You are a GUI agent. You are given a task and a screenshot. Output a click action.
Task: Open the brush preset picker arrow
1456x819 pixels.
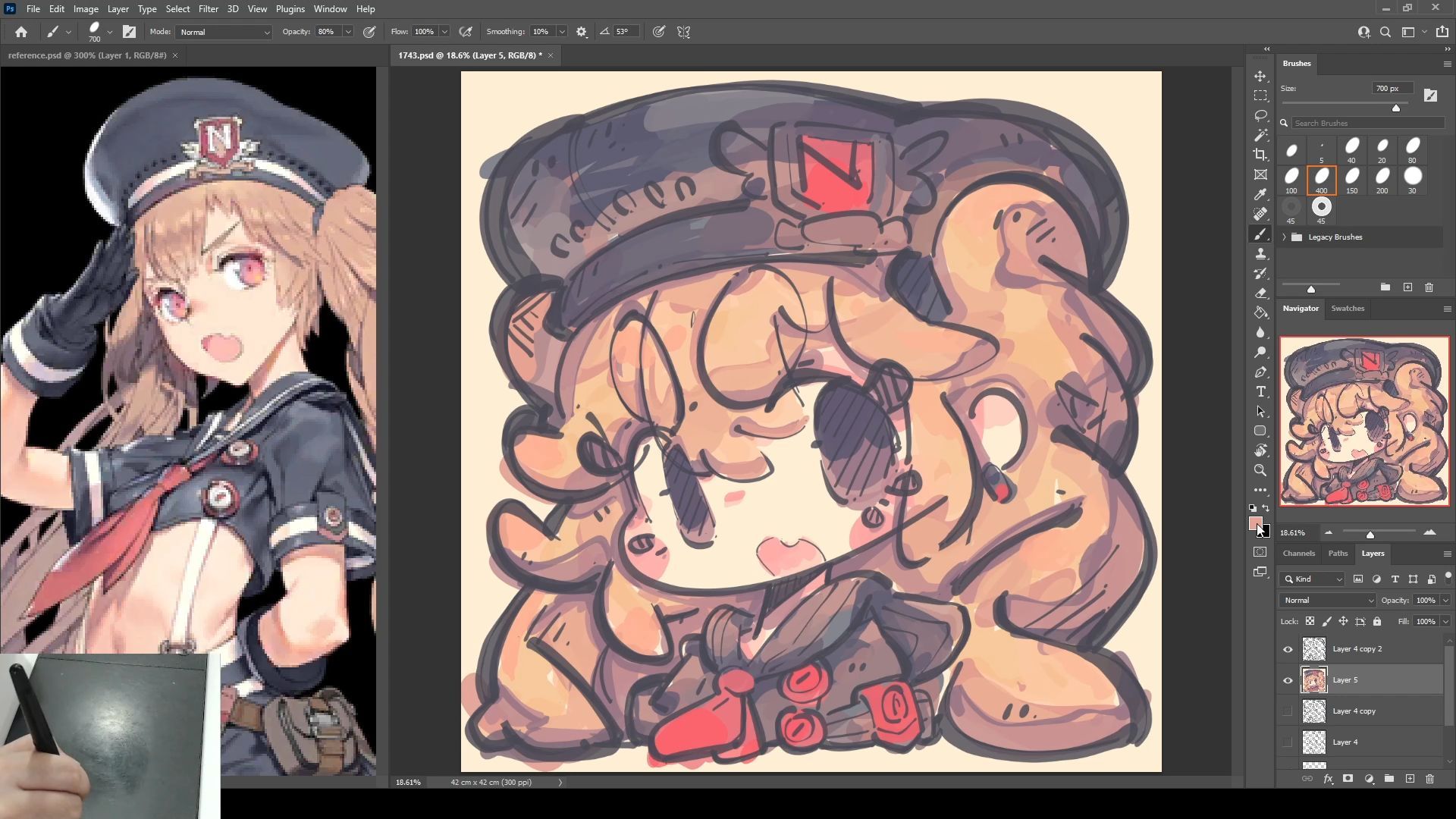point(110,32)
